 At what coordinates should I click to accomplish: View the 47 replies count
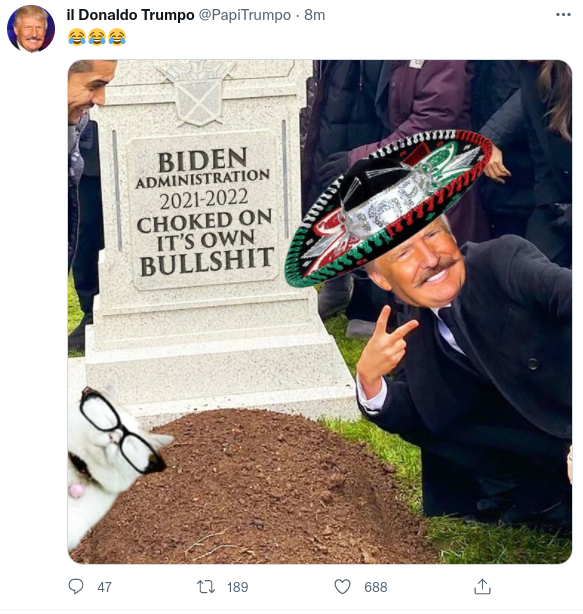[x=104, y=587]
